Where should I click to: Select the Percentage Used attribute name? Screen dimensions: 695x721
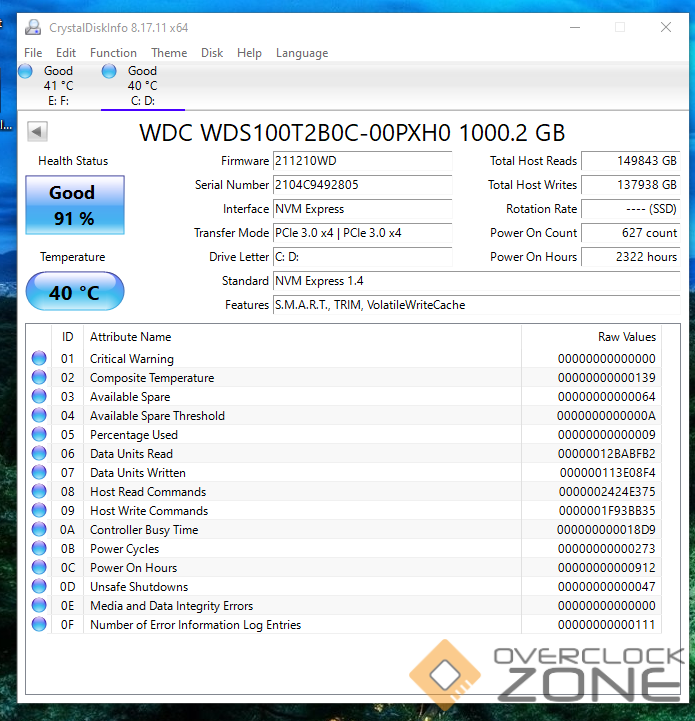click(x=133, y=435)
